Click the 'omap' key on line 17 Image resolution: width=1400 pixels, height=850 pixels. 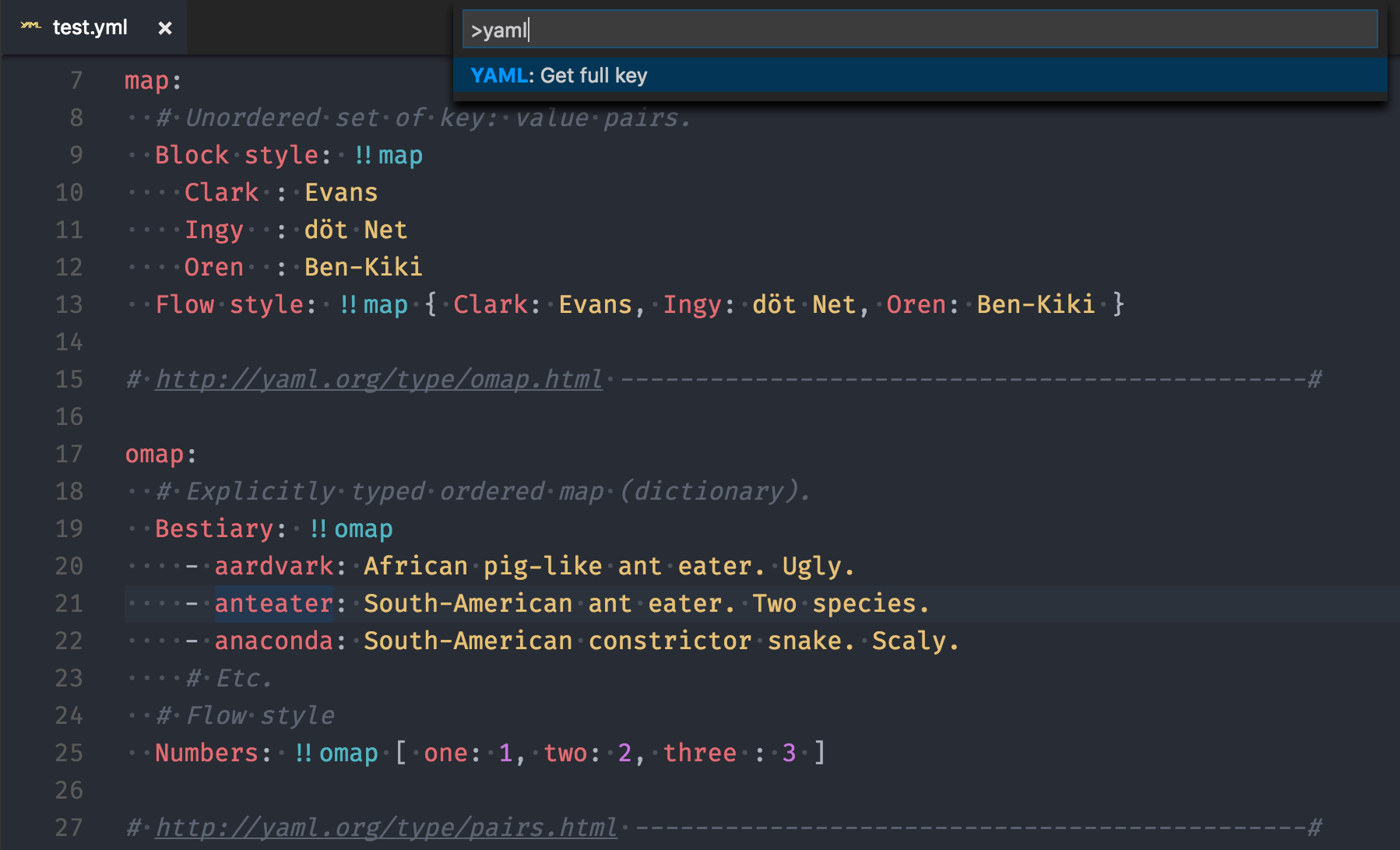154,454
